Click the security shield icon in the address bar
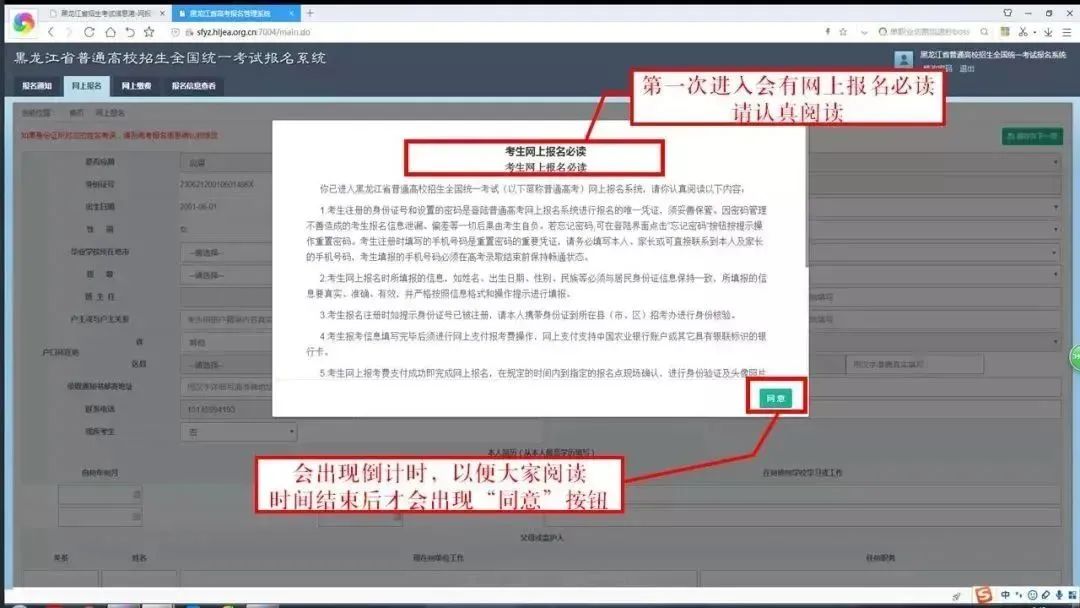The width and height of the screenshot is (1080, 608). 175,32
